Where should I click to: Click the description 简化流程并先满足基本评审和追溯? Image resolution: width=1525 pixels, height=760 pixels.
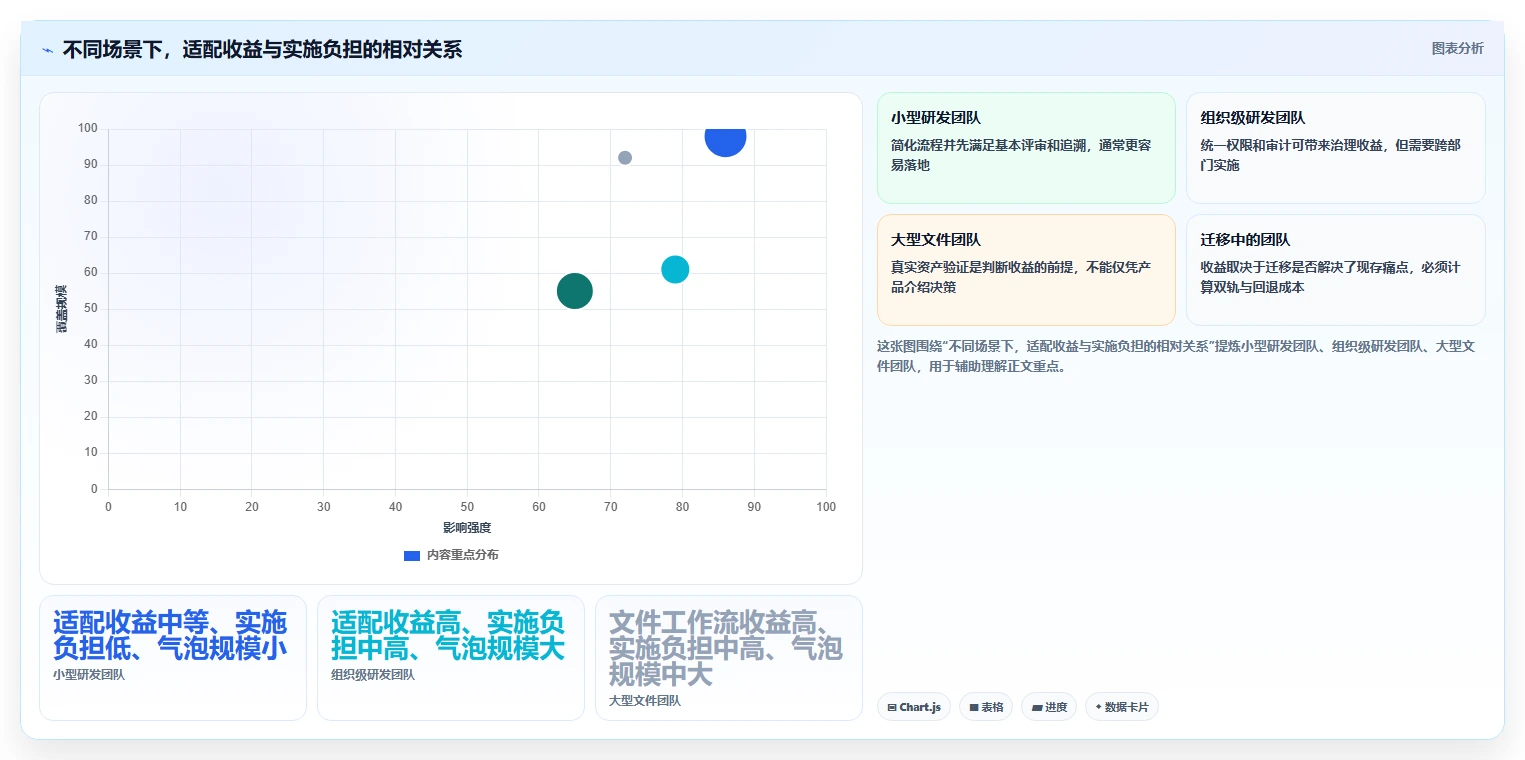1021,155
